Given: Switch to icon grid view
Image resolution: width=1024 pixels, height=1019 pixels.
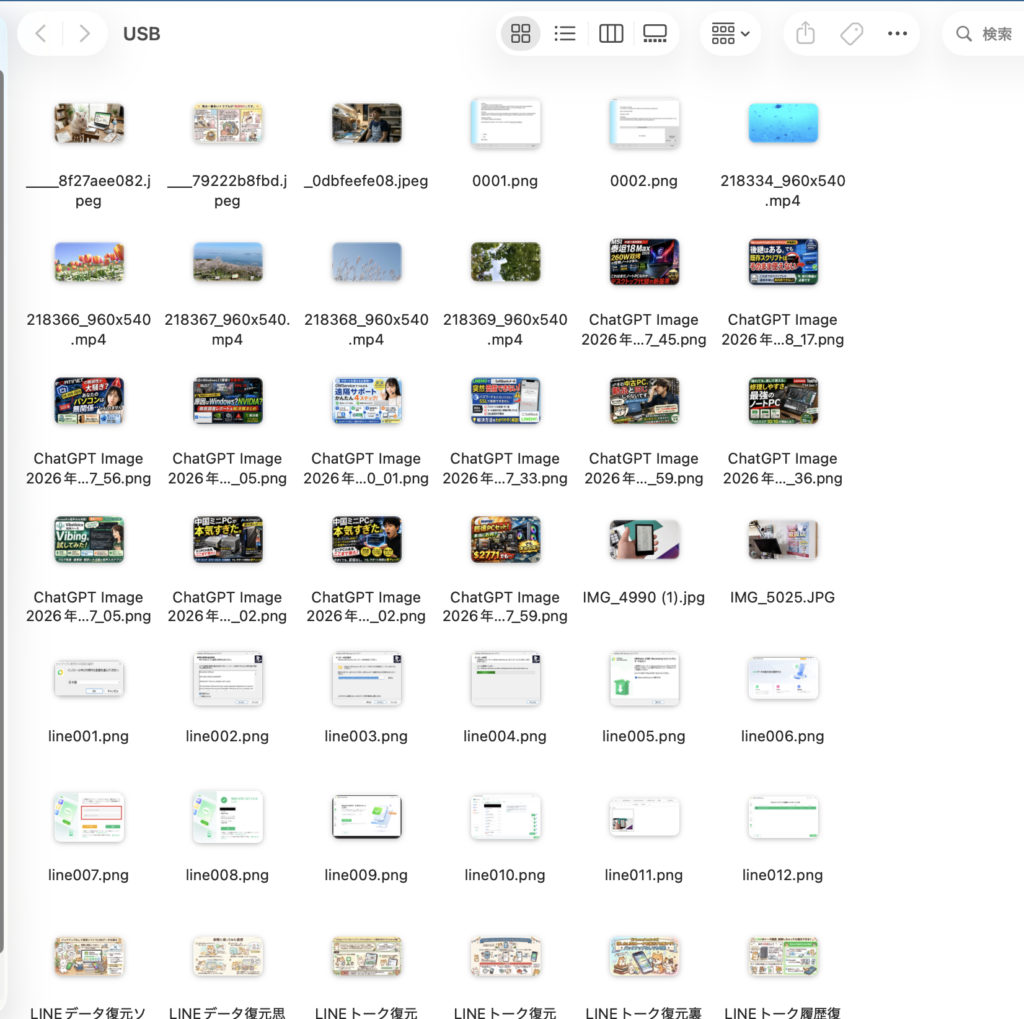Looking at the screenshot, I should 520,33.
